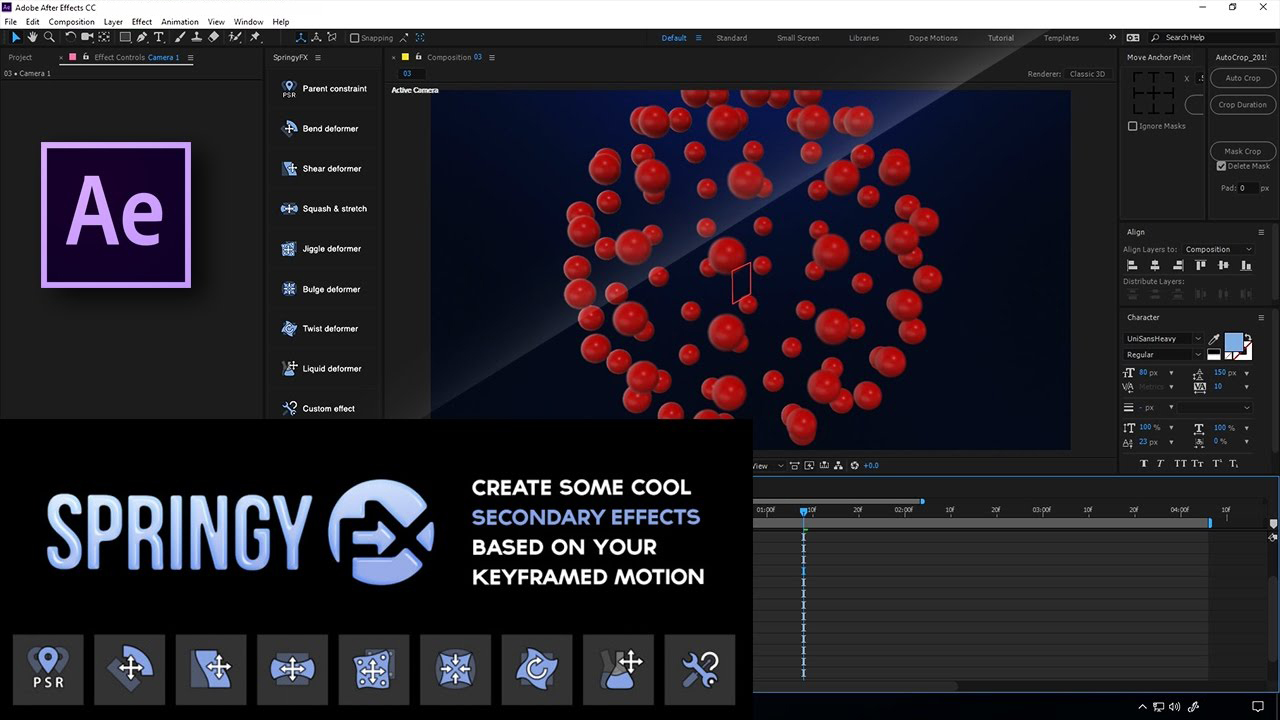Open the Composition menu
1280x720 pixels.
tap(71, 21)
